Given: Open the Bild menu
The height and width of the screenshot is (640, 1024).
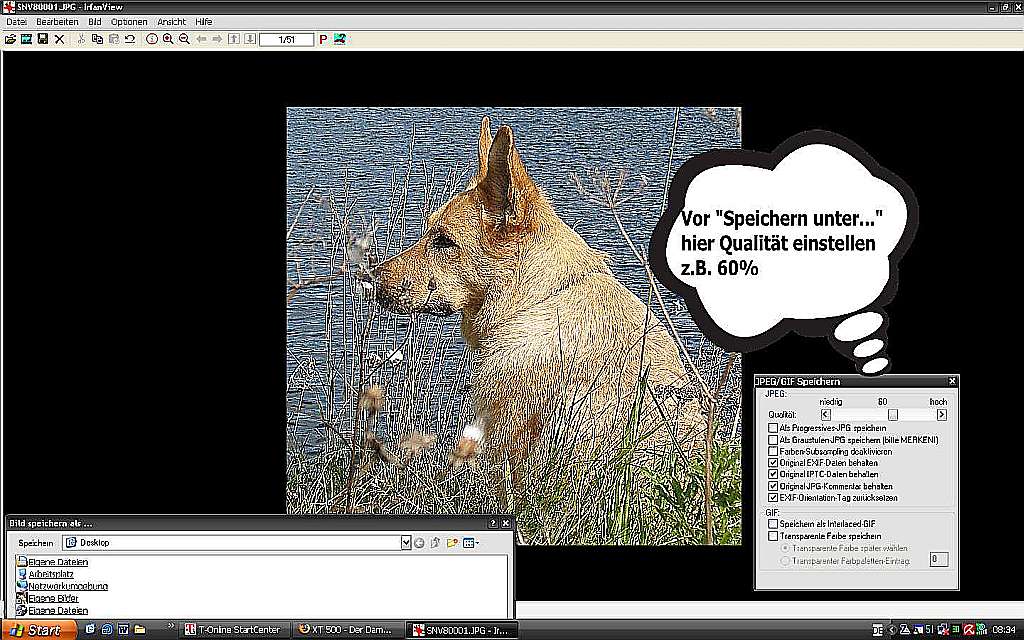Looking at the screenshot, I should (x=95, y=22).
